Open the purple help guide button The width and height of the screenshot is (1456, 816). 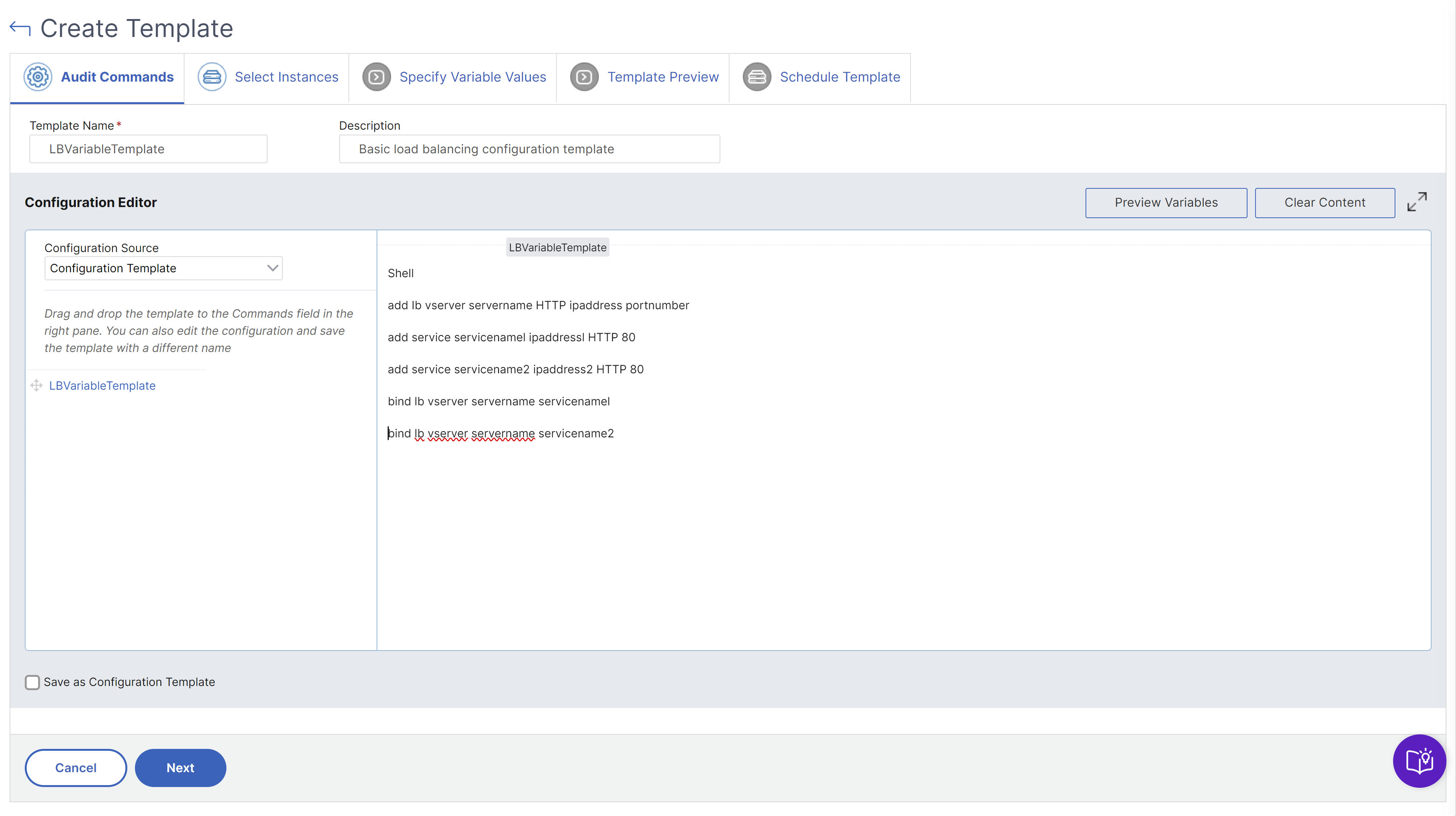tap(1419, 761)
